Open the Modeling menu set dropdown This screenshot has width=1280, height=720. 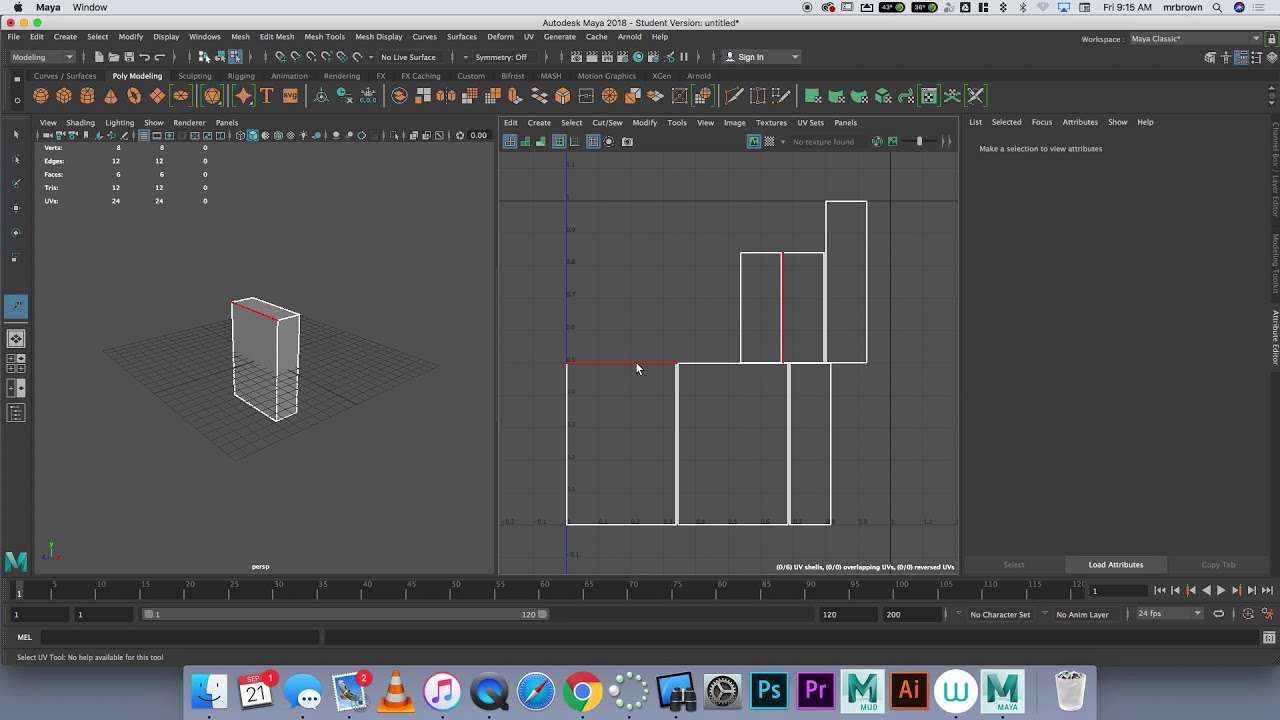pyautogui.click(x=42, y=57)
